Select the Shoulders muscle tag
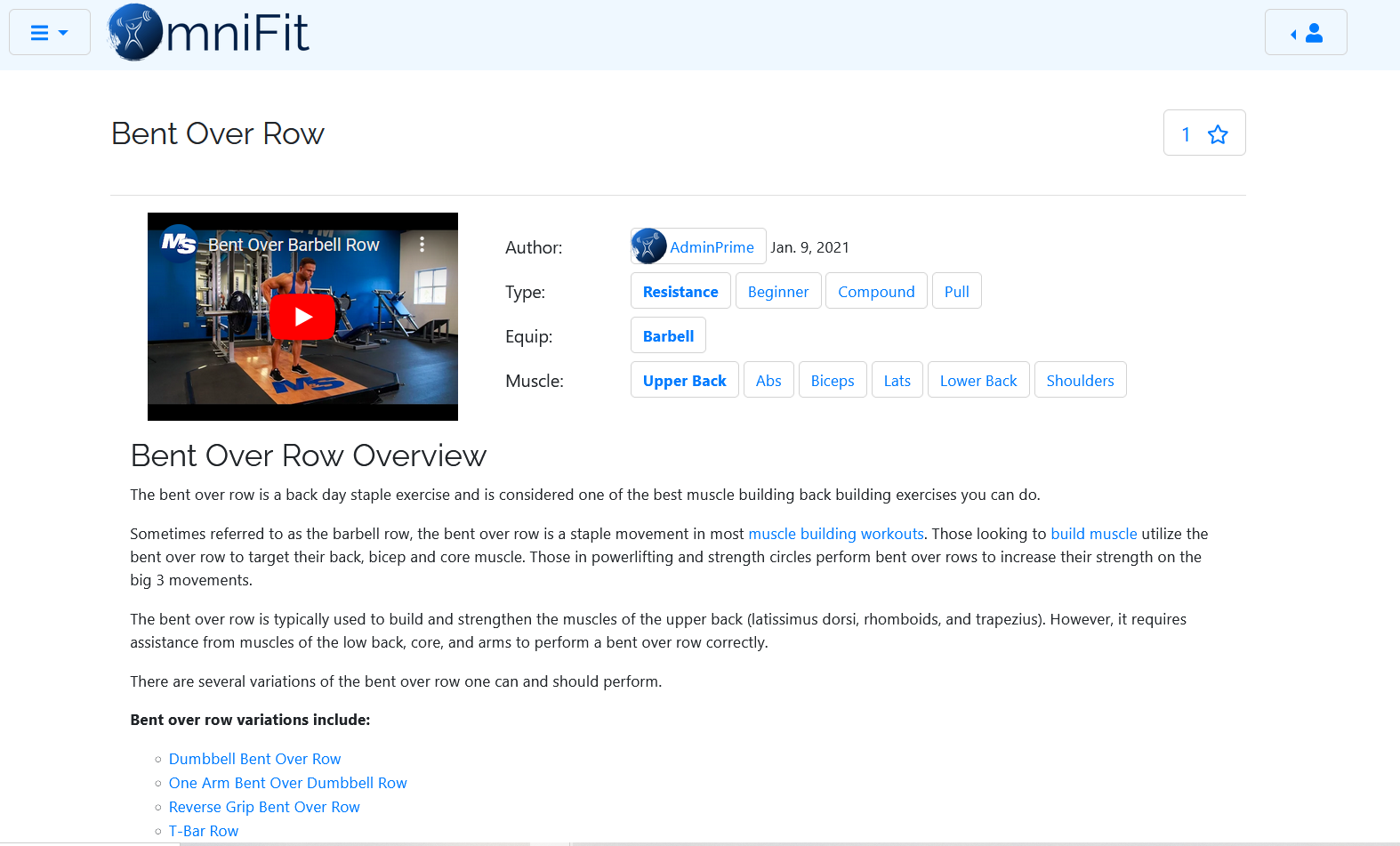Viewport: 1400px width, 846px height. pyautogui.click(x=1081, y=380)
